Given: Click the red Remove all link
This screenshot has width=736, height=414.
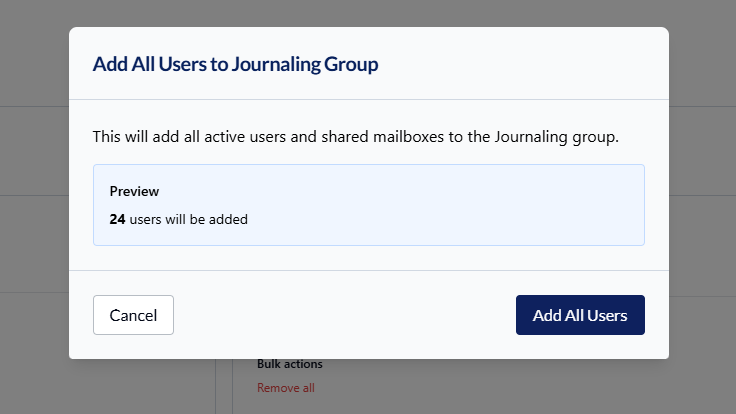Looking at the screenshot, I should point(285,388).
